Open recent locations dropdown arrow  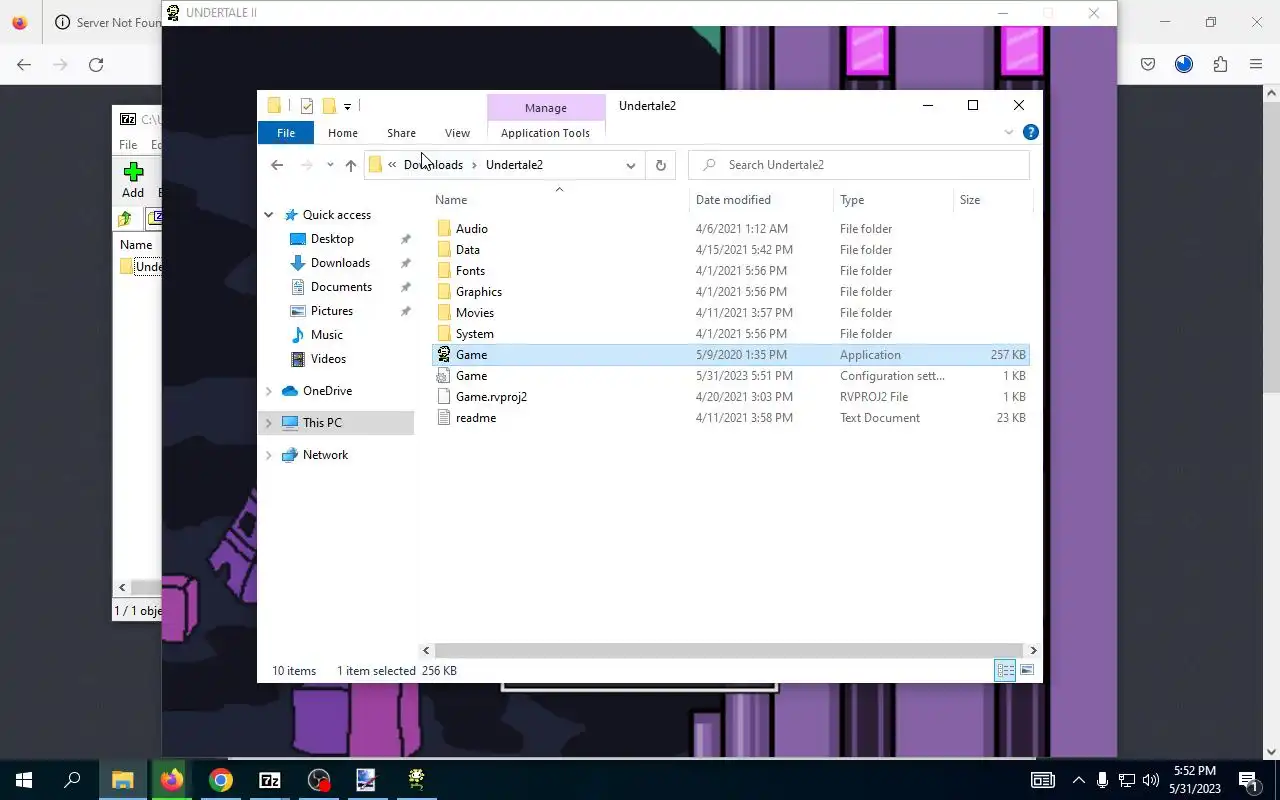330,165
